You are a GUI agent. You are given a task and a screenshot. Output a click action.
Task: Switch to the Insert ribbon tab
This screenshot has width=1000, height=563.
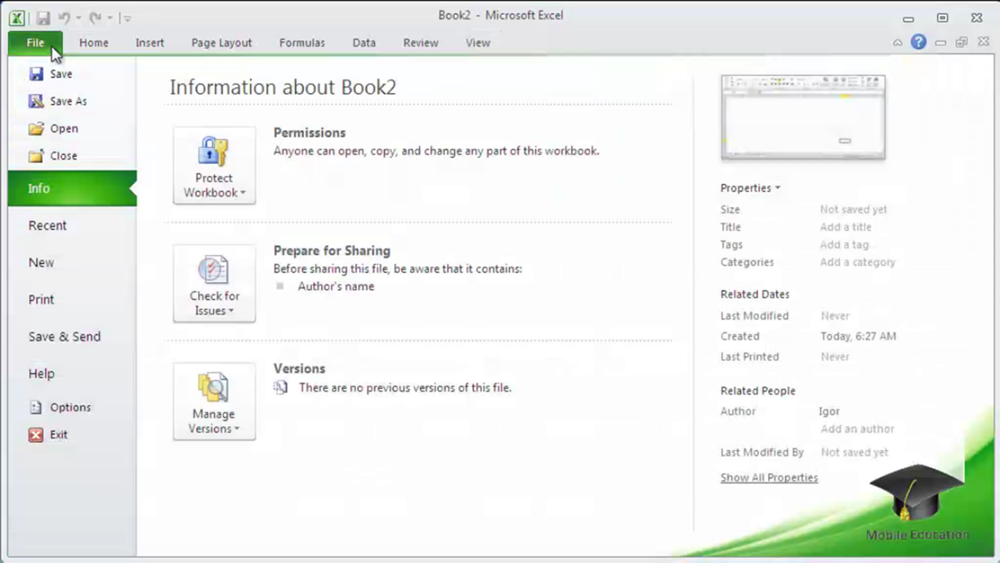150,43
